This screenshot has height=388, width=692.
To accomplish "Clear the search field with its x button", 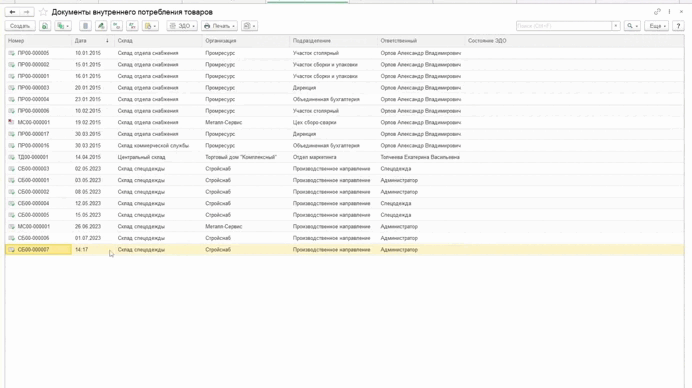I will click(x=616, y=26).
